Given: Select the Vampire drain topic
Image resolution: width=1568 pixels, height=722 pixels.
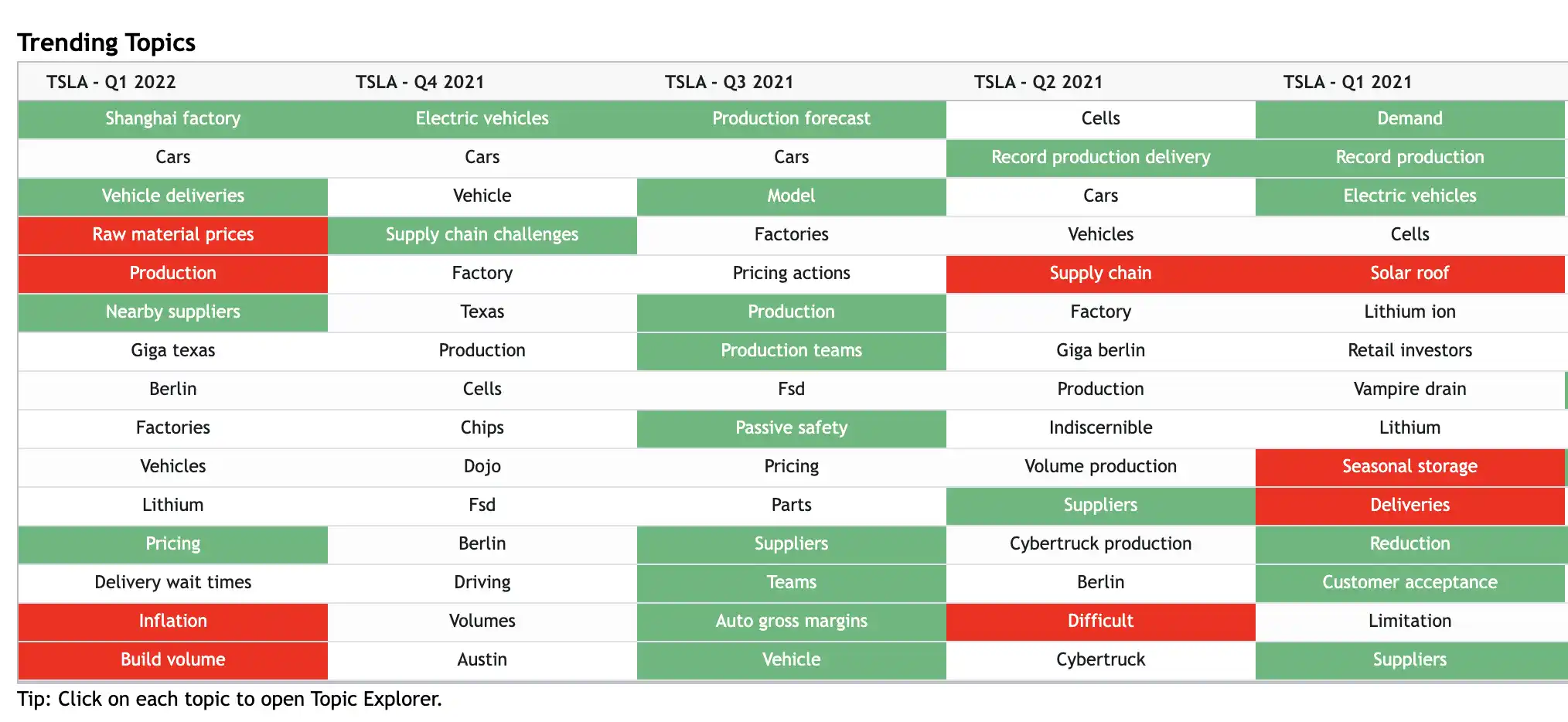Looking at the screenshot, I should (x=1409, y=389).
